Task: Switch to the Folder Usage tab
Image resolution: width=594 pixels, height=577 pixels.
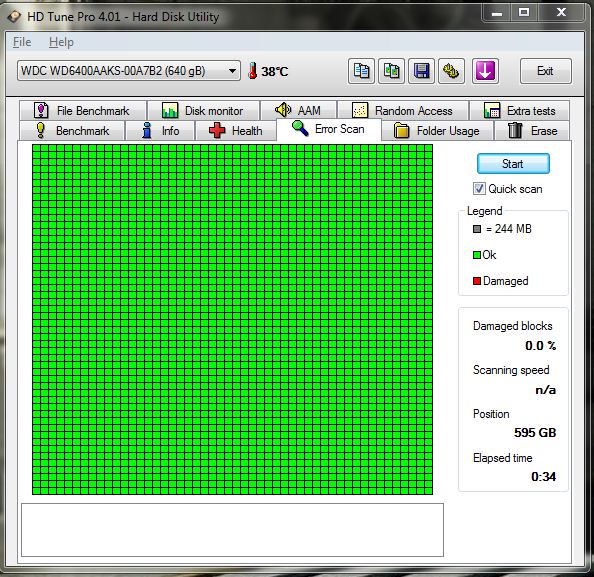Action: pyautogui.click(x=438, y=131)
